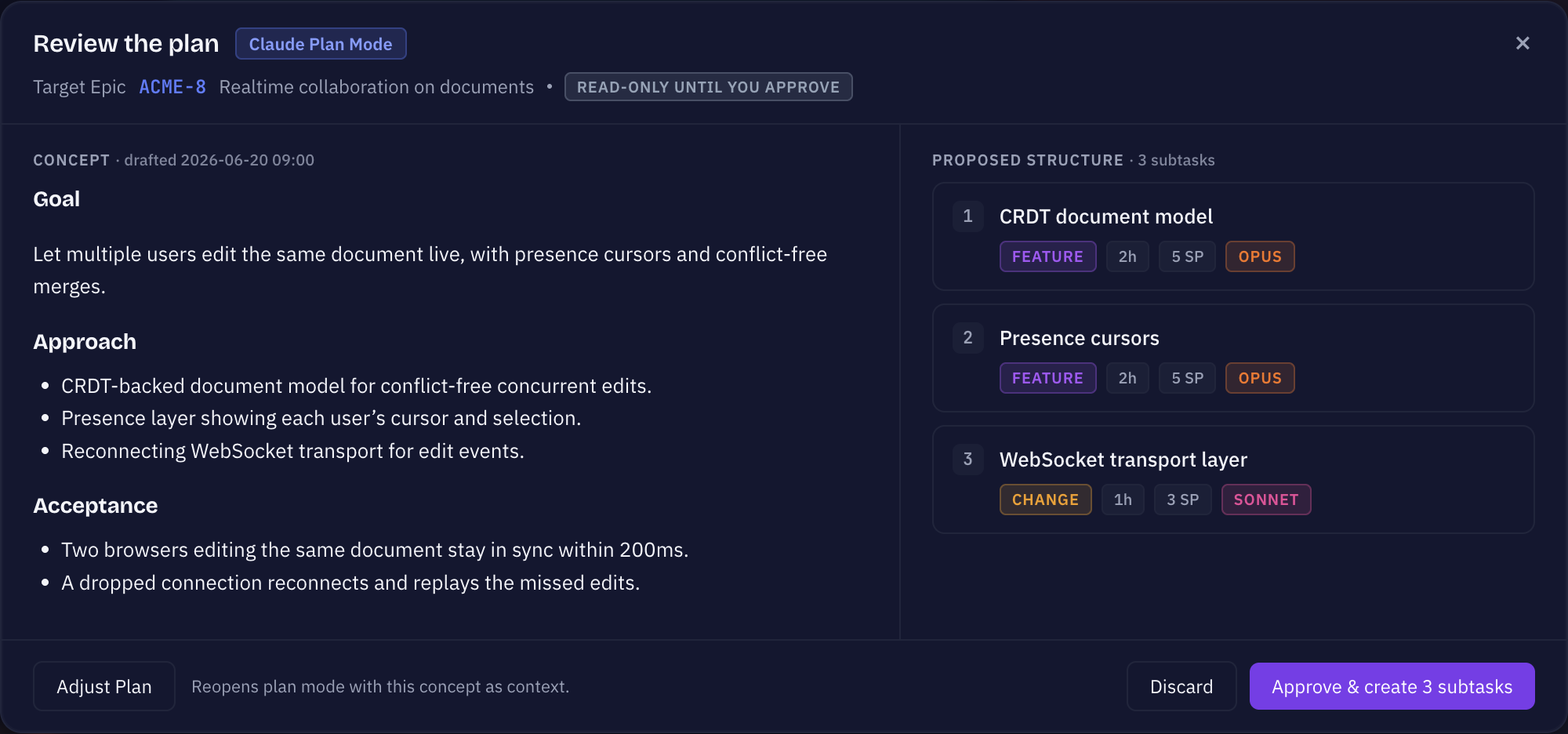This screenshot has height=734, width=1568.
Task: Click the Acceptance heading
Action: point(96,506)
